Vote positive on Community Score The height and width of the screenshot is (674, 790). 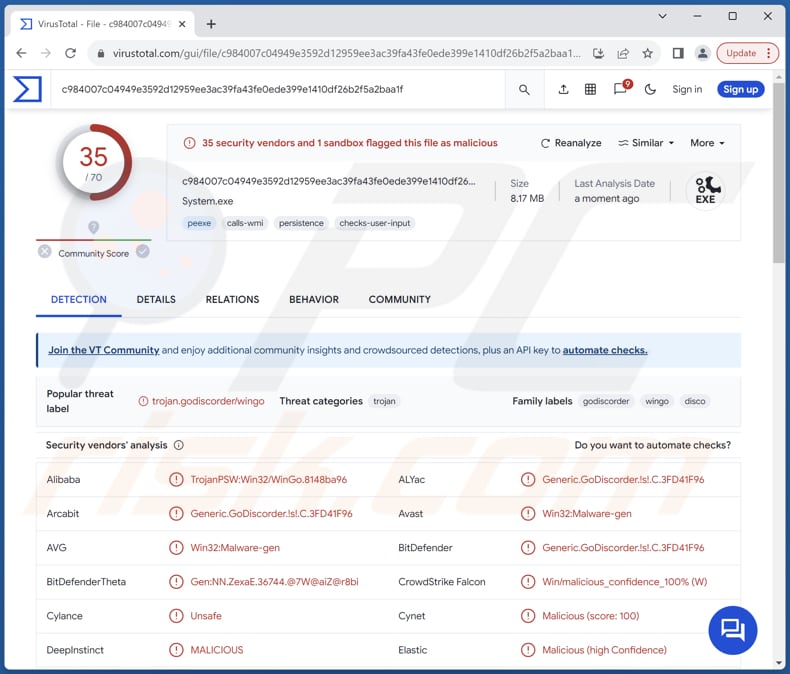tap(143, 251)
